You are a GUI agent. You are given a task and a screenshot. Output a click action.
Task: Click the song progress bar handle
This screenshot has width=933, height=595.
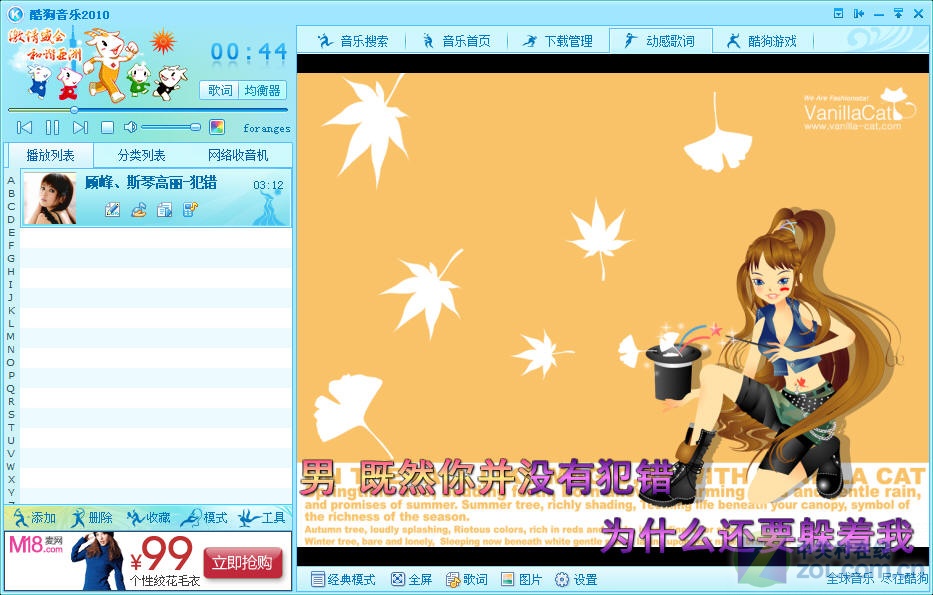point(74,110)
